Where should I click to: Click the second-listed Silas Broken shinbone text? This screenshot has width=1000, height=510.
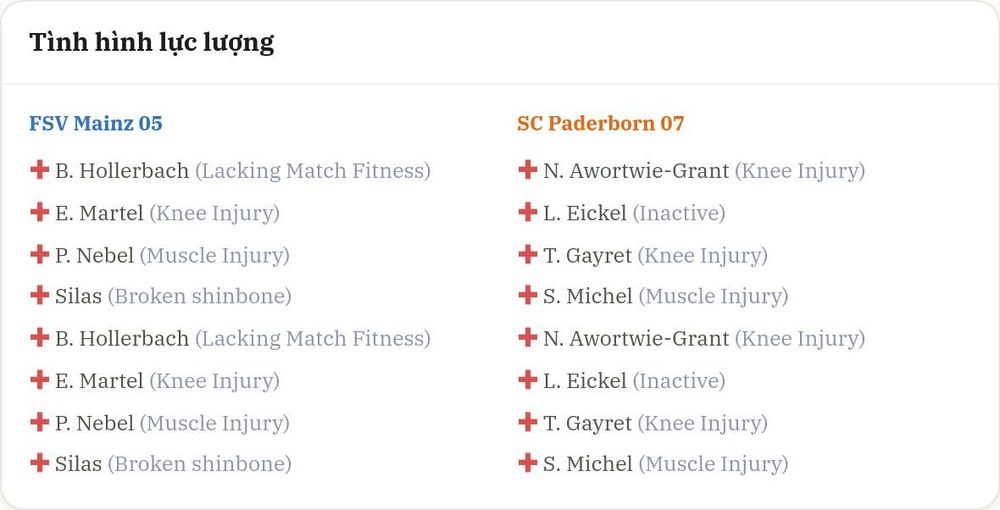(x=199, y=464)
